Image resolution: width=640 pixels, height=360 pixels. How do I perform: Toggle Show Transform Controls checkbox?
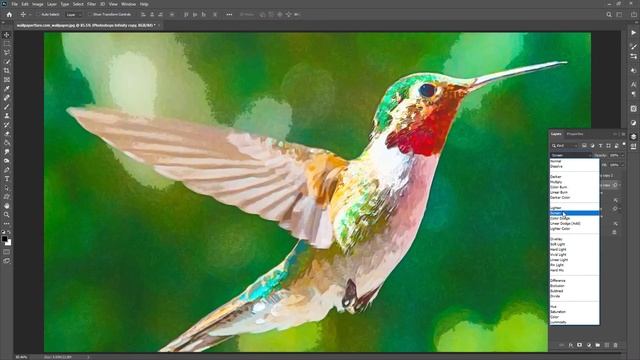[x=91, y=15]
